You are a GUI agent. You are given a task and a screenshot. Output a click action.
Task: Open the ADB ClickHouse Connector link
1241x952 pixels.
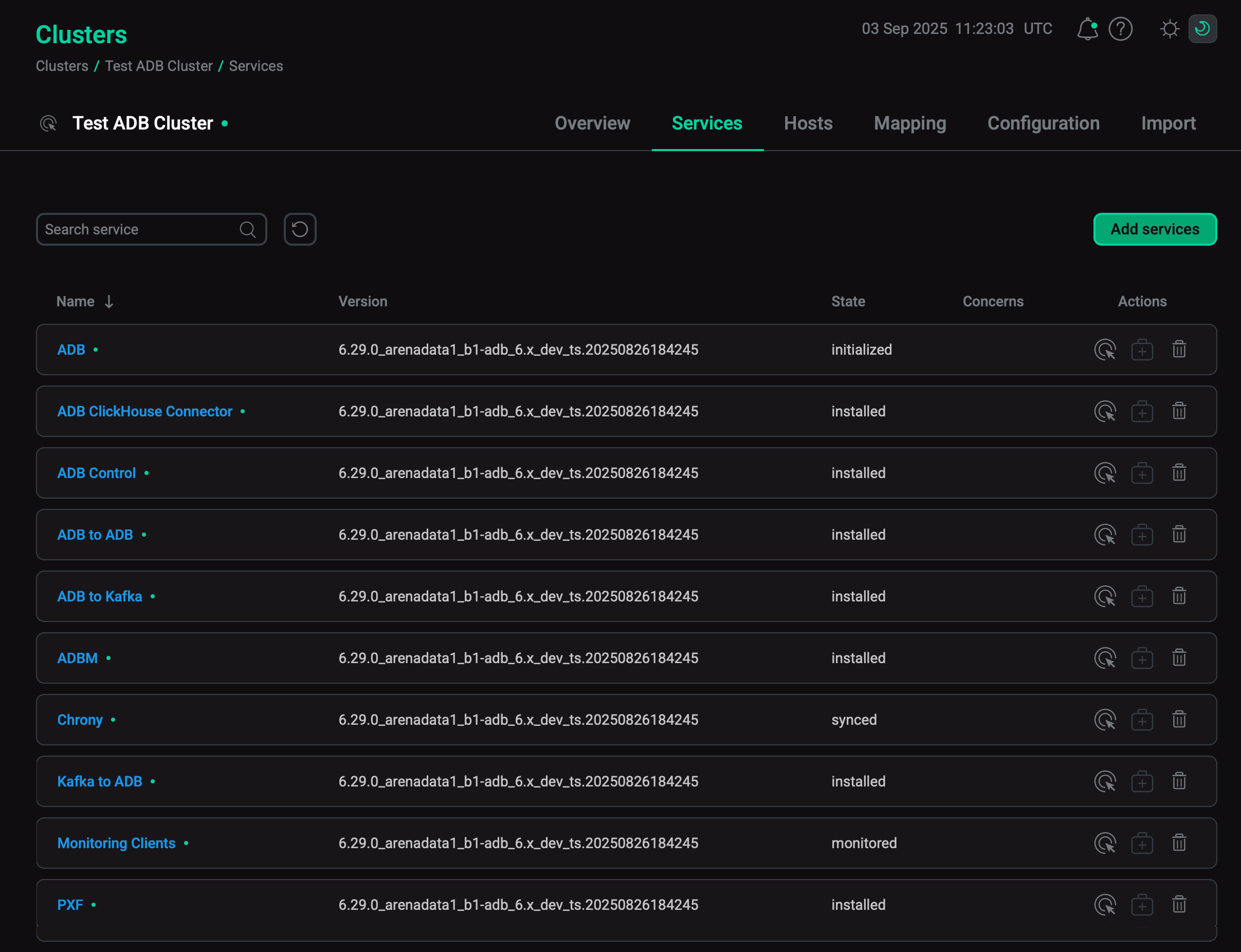144,411
